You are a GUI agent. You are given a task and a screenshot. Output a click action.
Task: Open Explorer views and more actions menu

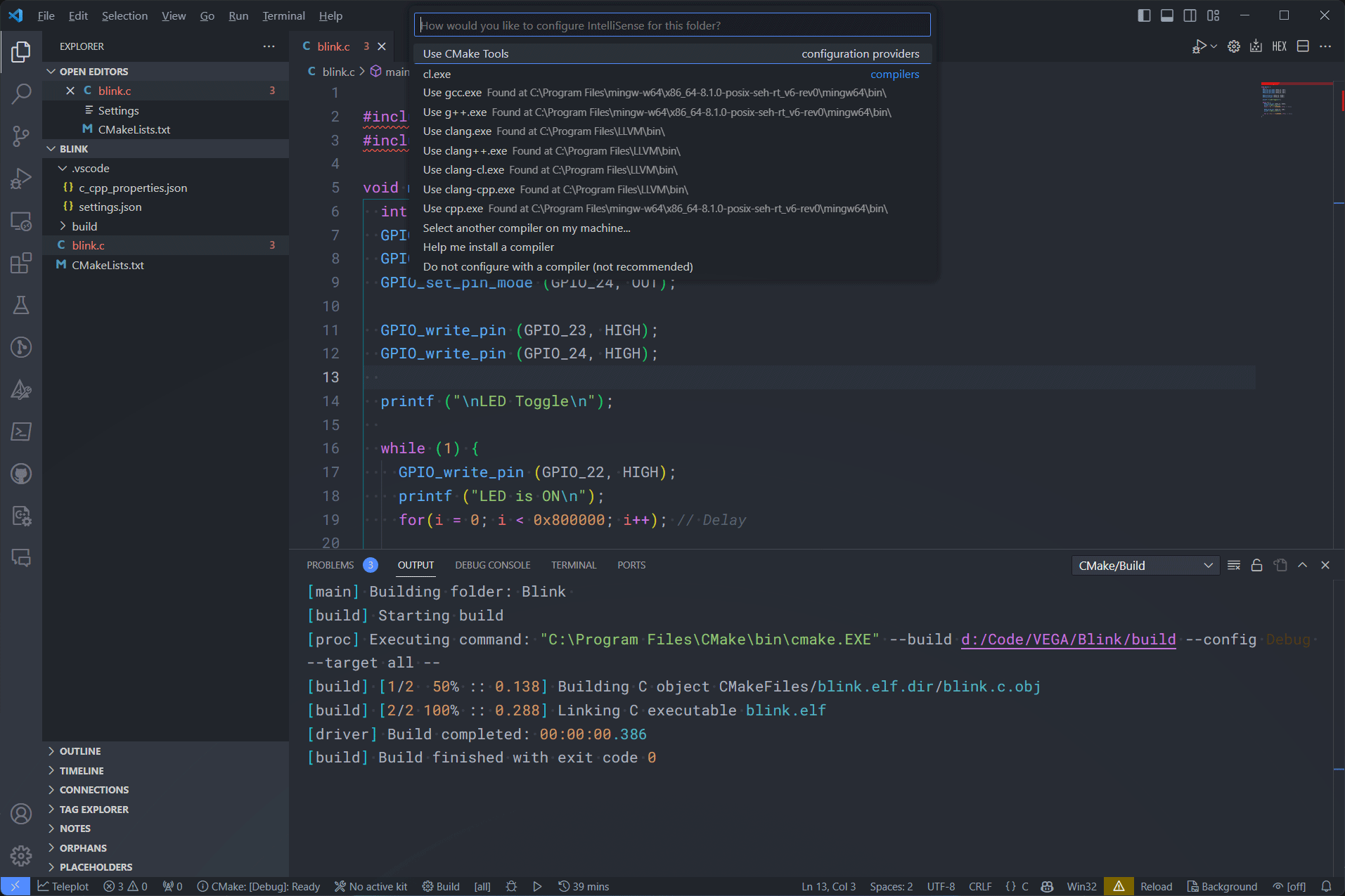269,46
